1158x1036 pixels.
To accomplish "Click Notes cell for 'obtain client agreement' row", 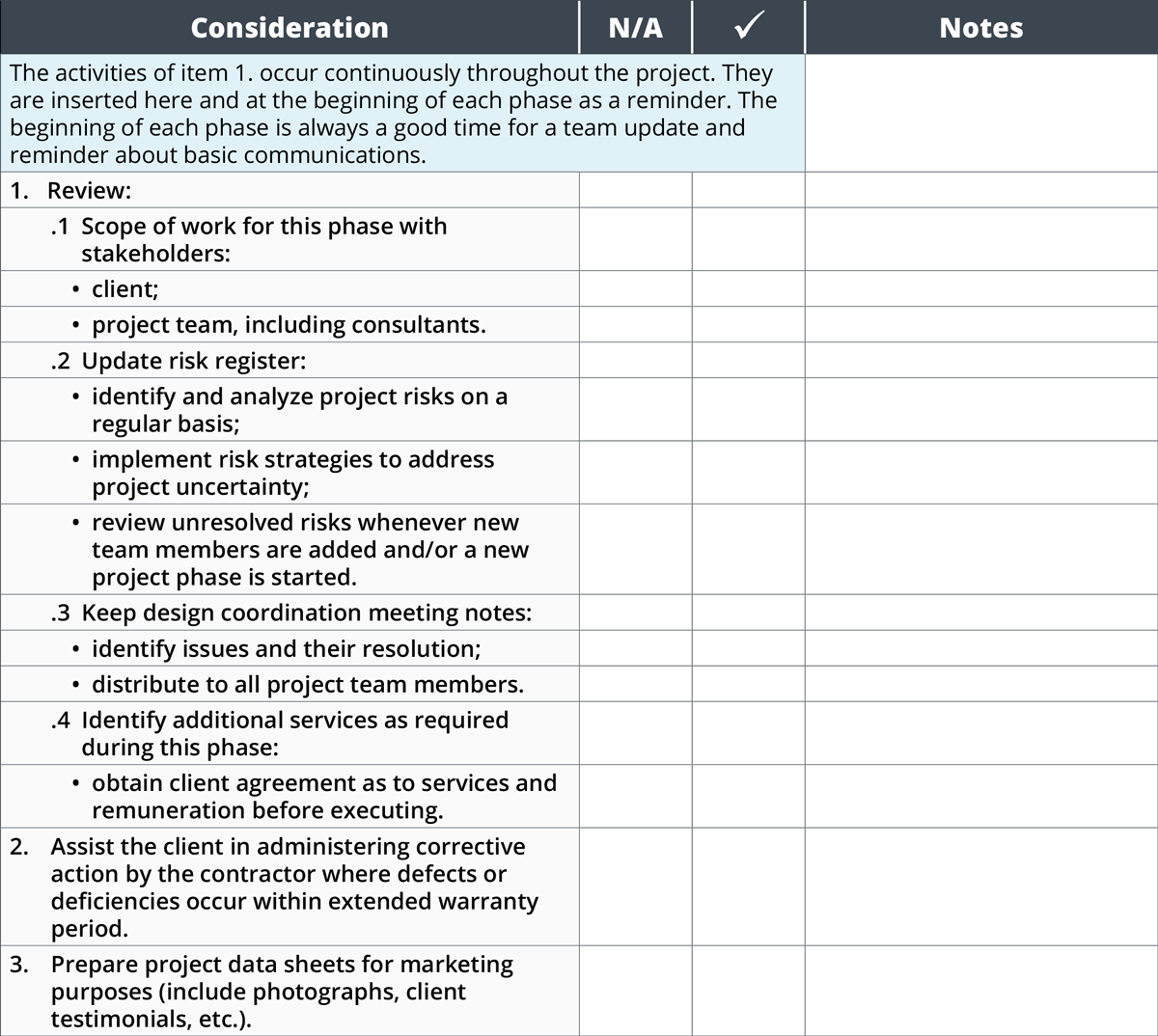I will 981,796.
